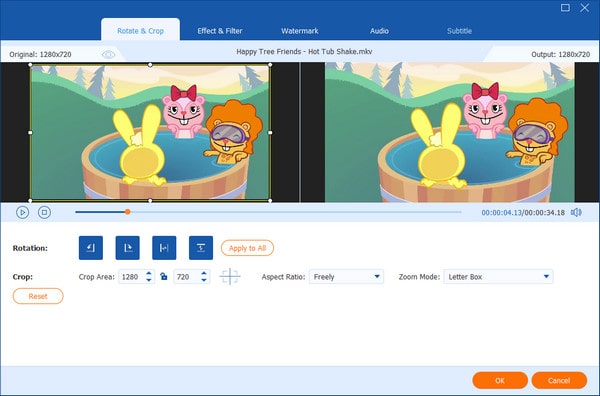Click the Output: 1280x720 label
This screenshot has width=600, height=396.
pyautogui.click(x=561, y=54)
